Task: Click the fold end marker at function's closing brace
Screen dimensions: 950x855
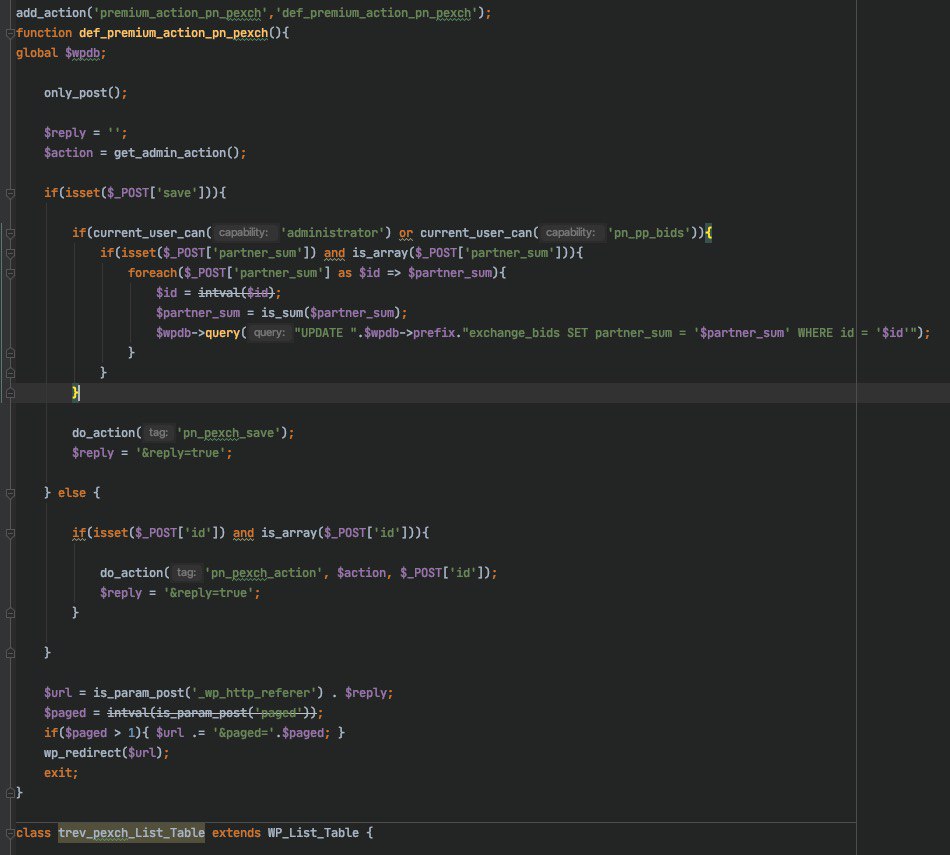Action: (10, 793)
